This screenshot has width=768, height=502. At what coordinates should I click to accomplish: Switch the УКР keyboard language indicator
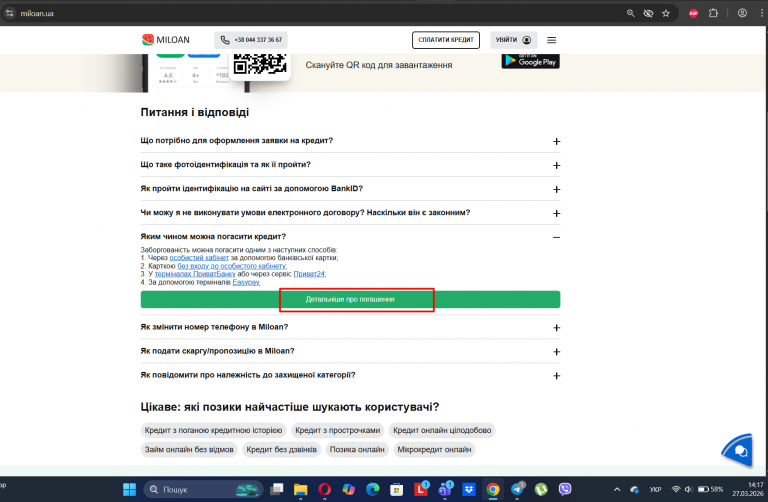[655, 489]
